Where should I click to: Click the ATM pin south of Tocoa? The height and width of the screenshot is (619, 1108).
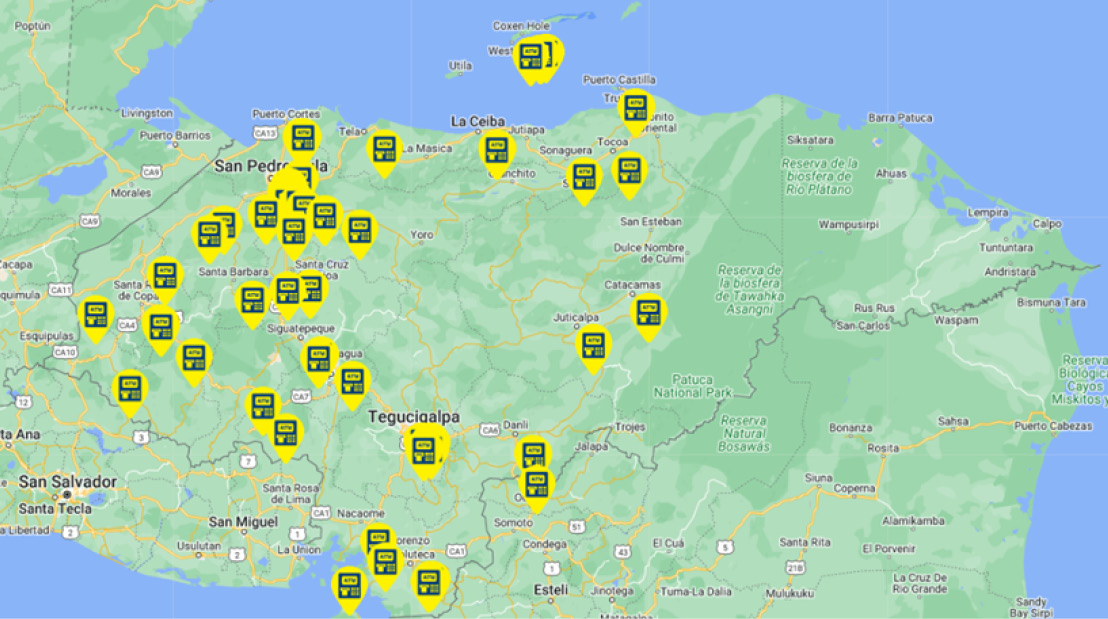pyautogui.click(x=628, y=170)
